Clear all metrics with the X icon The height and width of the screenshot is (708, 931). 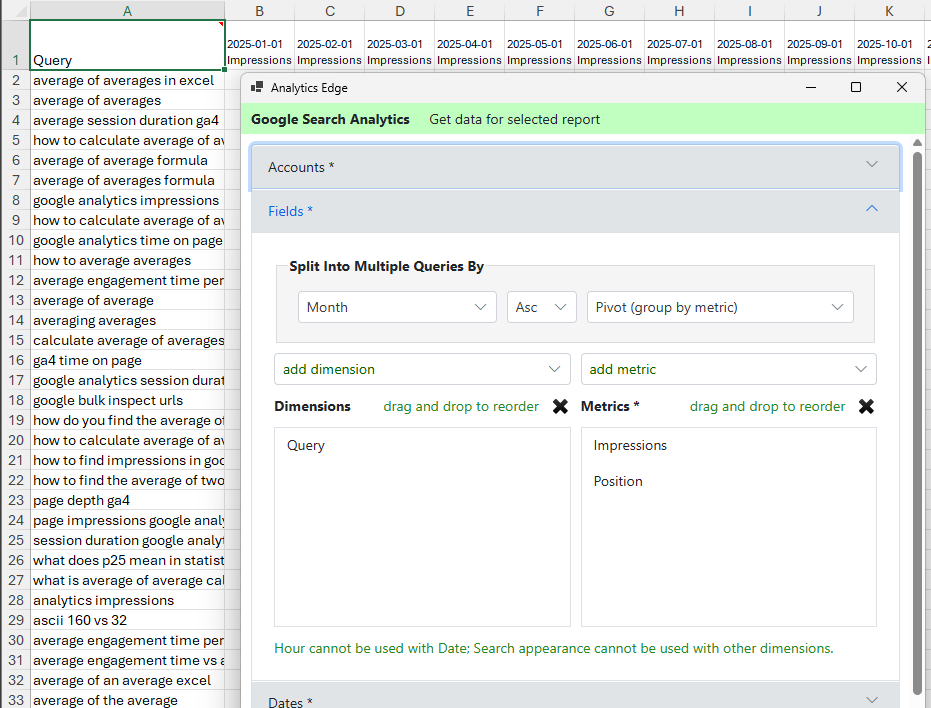866,407
